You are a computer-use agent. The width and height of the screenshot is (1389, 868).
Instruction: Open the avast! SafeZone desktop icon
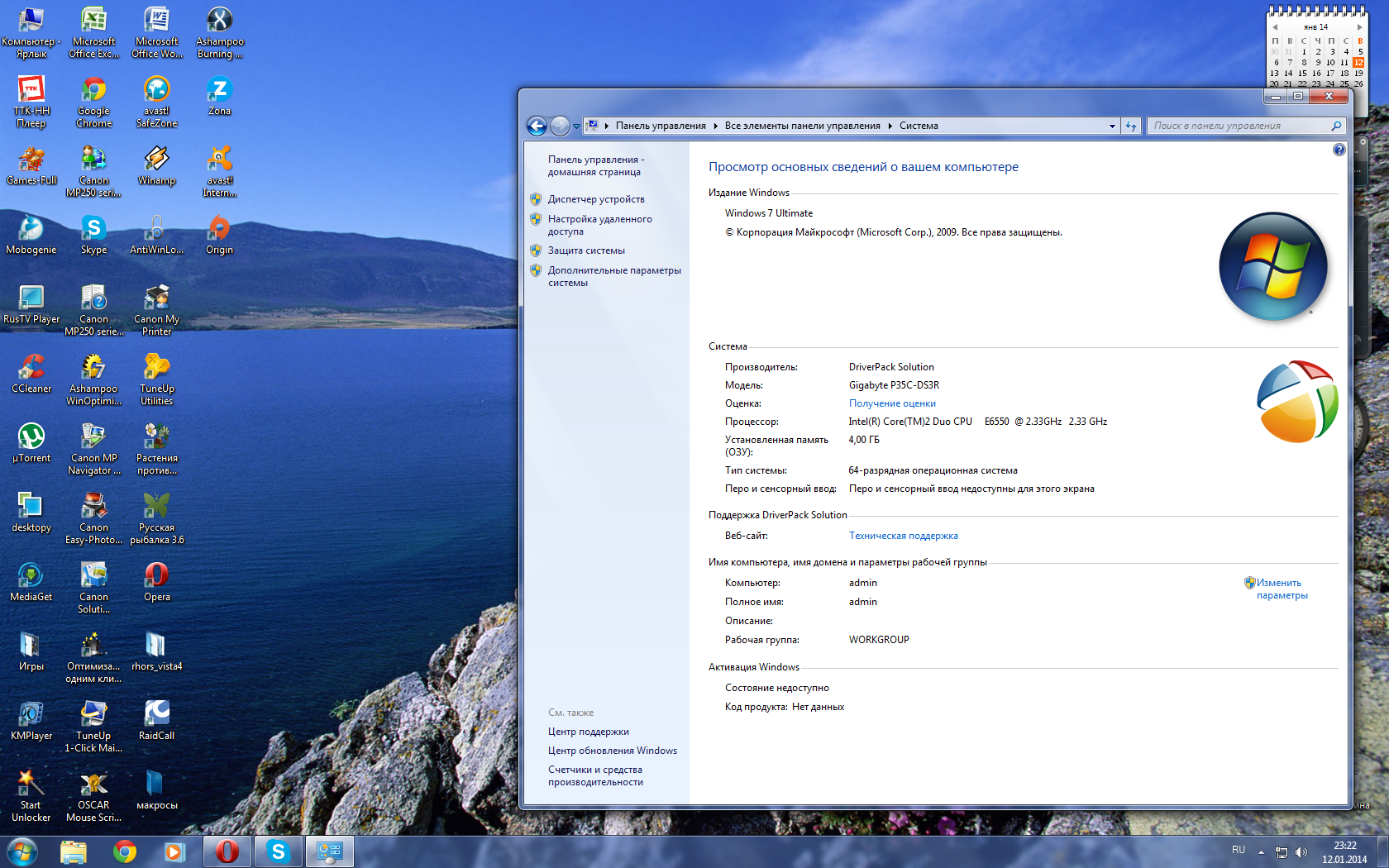pos(156,103)
